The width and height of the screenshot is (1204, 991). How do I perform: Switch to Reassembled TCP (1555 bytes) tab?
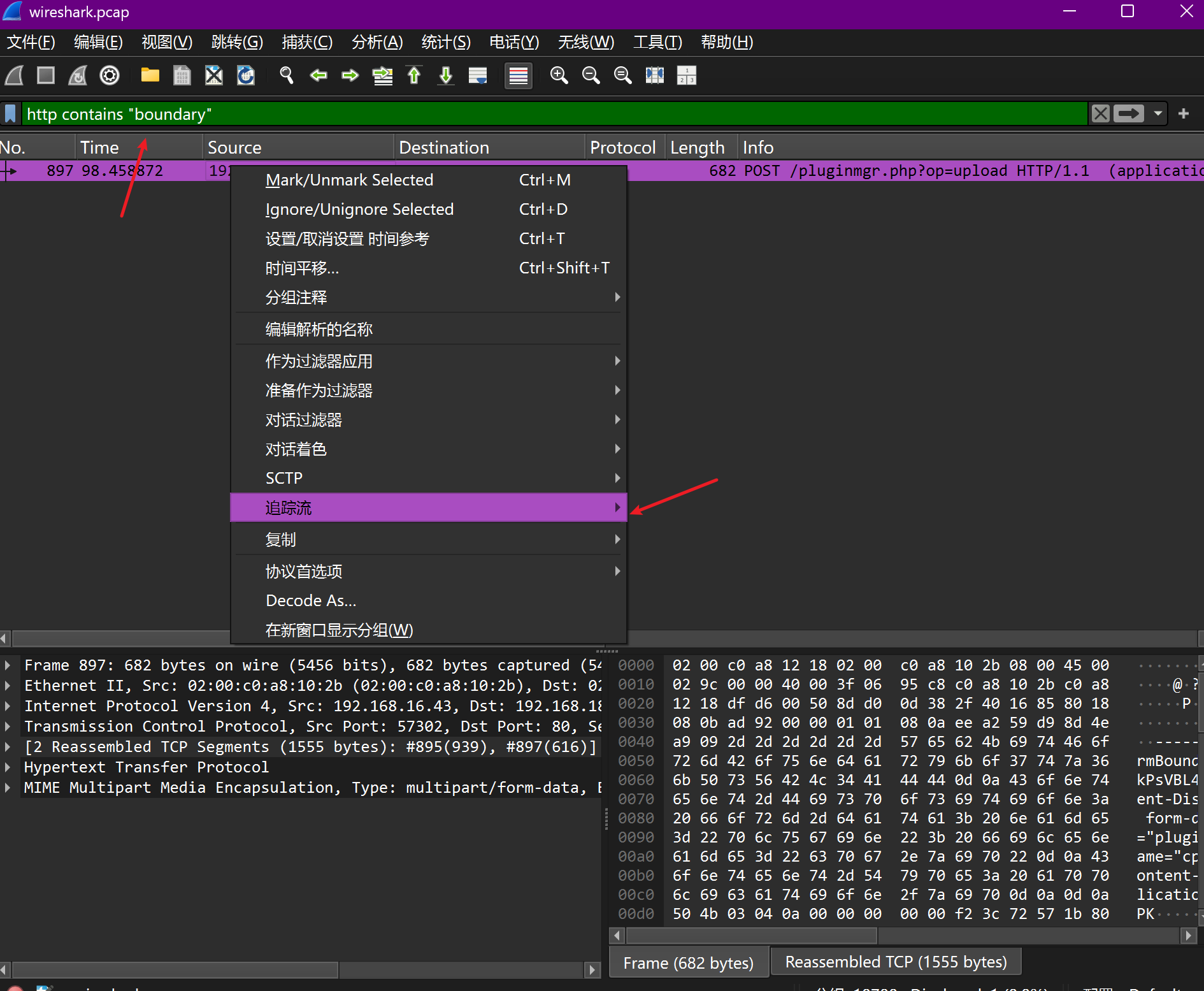(x=895, y=962)
